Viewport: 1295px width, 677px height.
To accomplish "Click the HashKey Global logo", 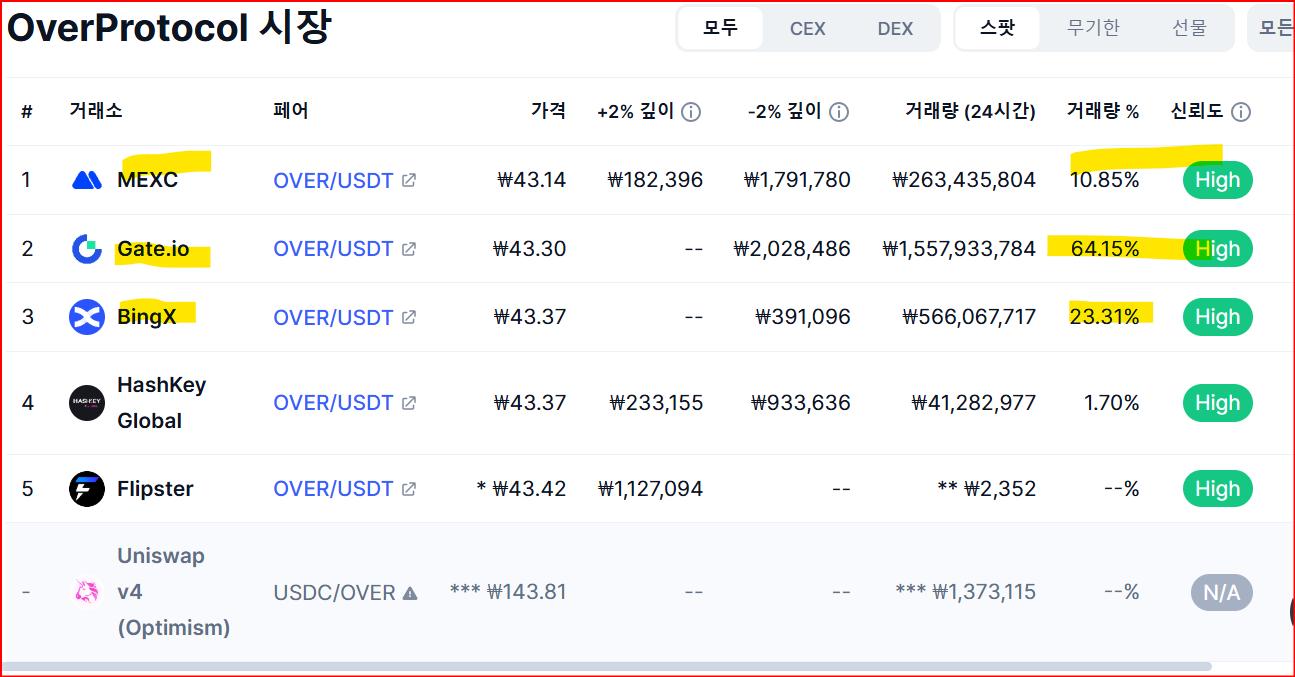I will [x=87, y=403].
